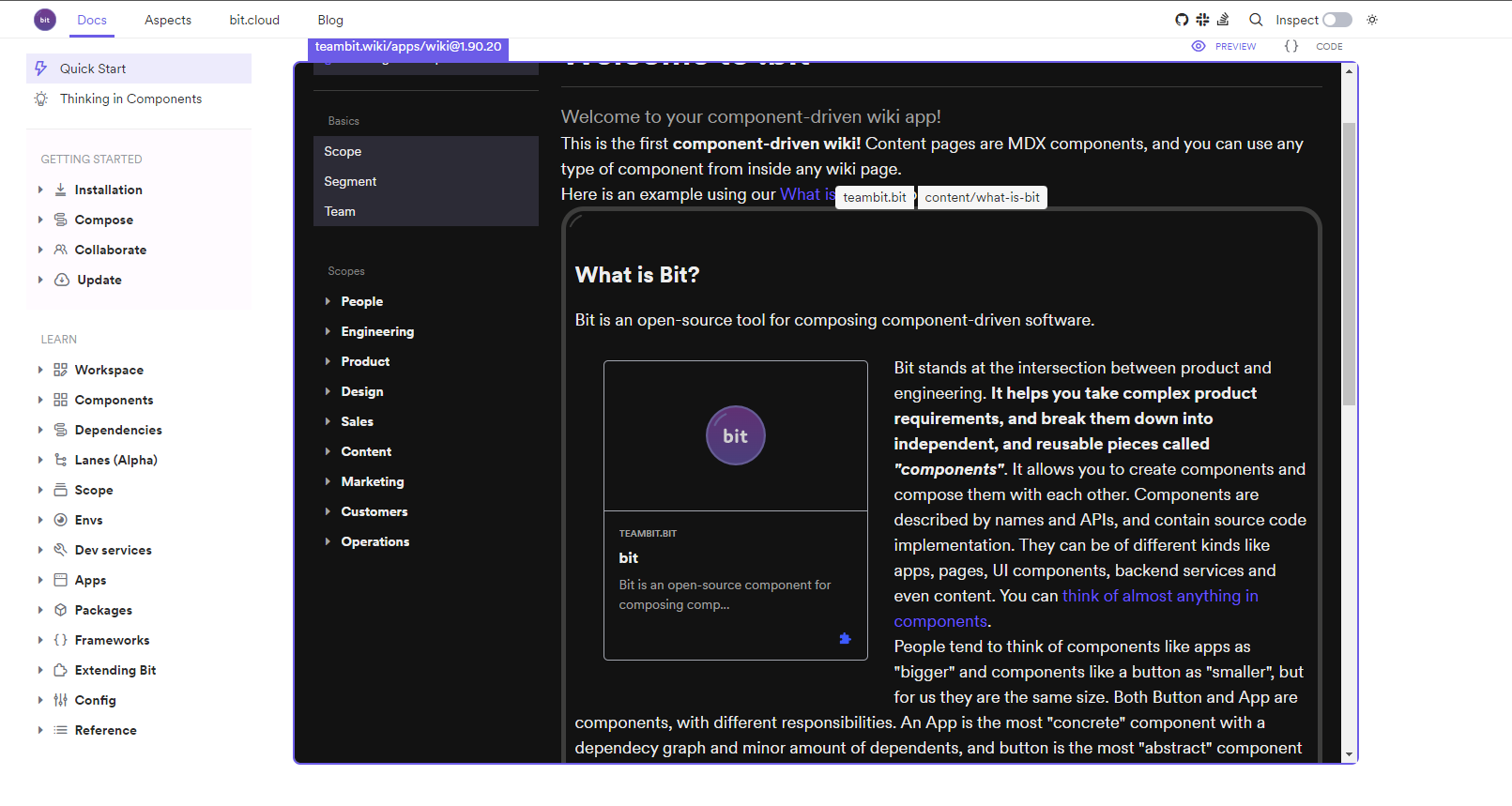Expand the Engineering scope in wiki
The height and width of the screenshot is (806, 1512).
[328, 331]
